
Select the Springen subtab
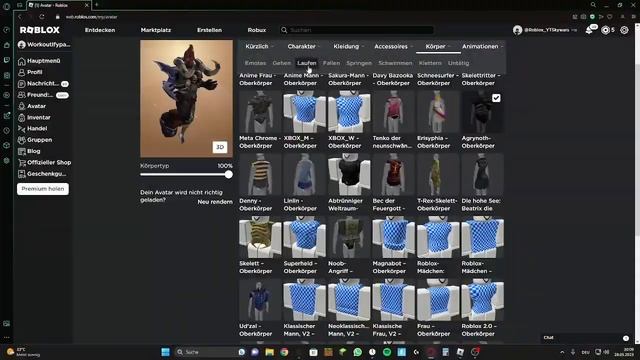coord(359,63)
